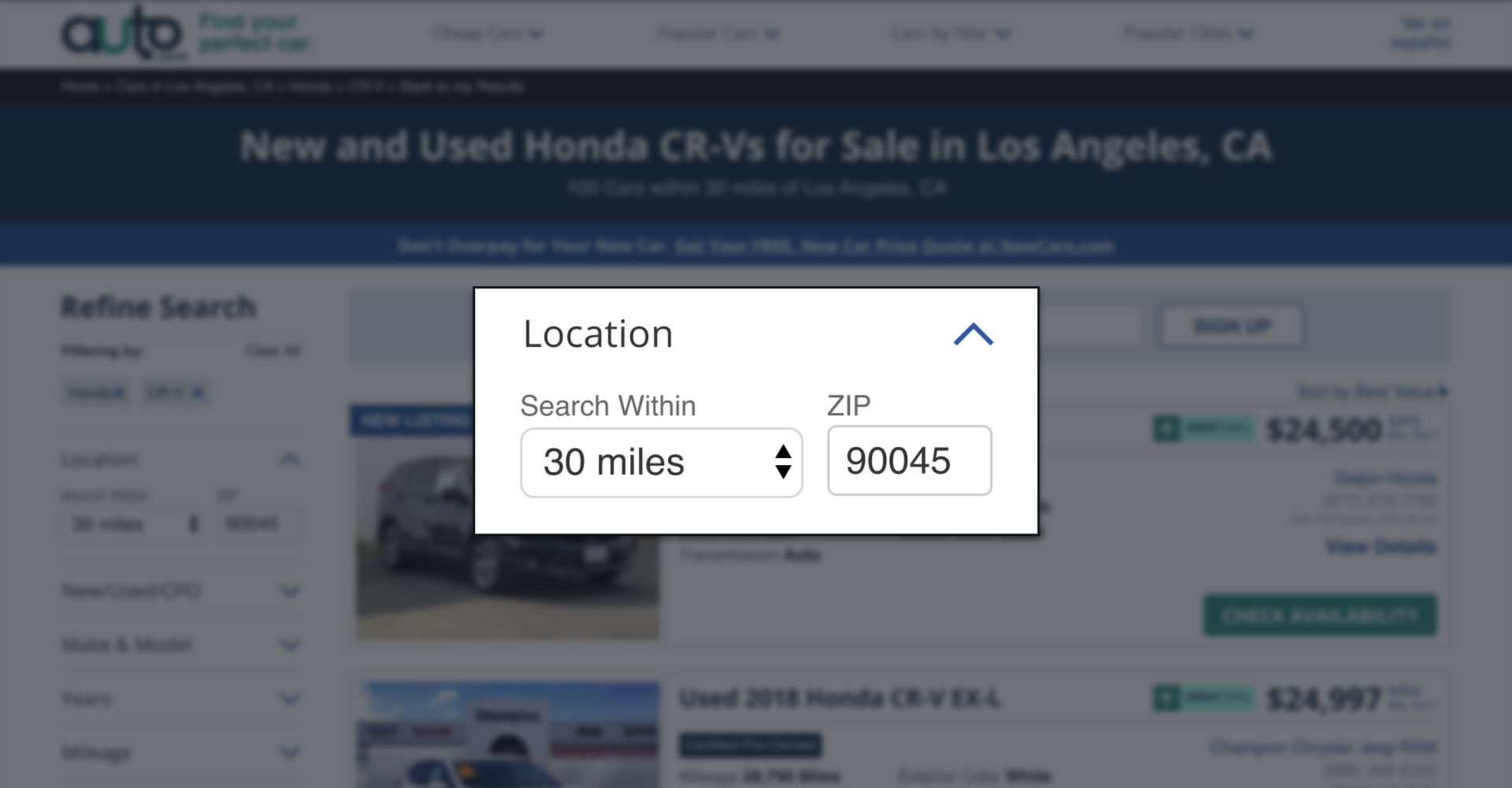The image size is (1512, 788).
Task: Open the sort arrow next to Best Value
Action: click(x=1441, y=392)
